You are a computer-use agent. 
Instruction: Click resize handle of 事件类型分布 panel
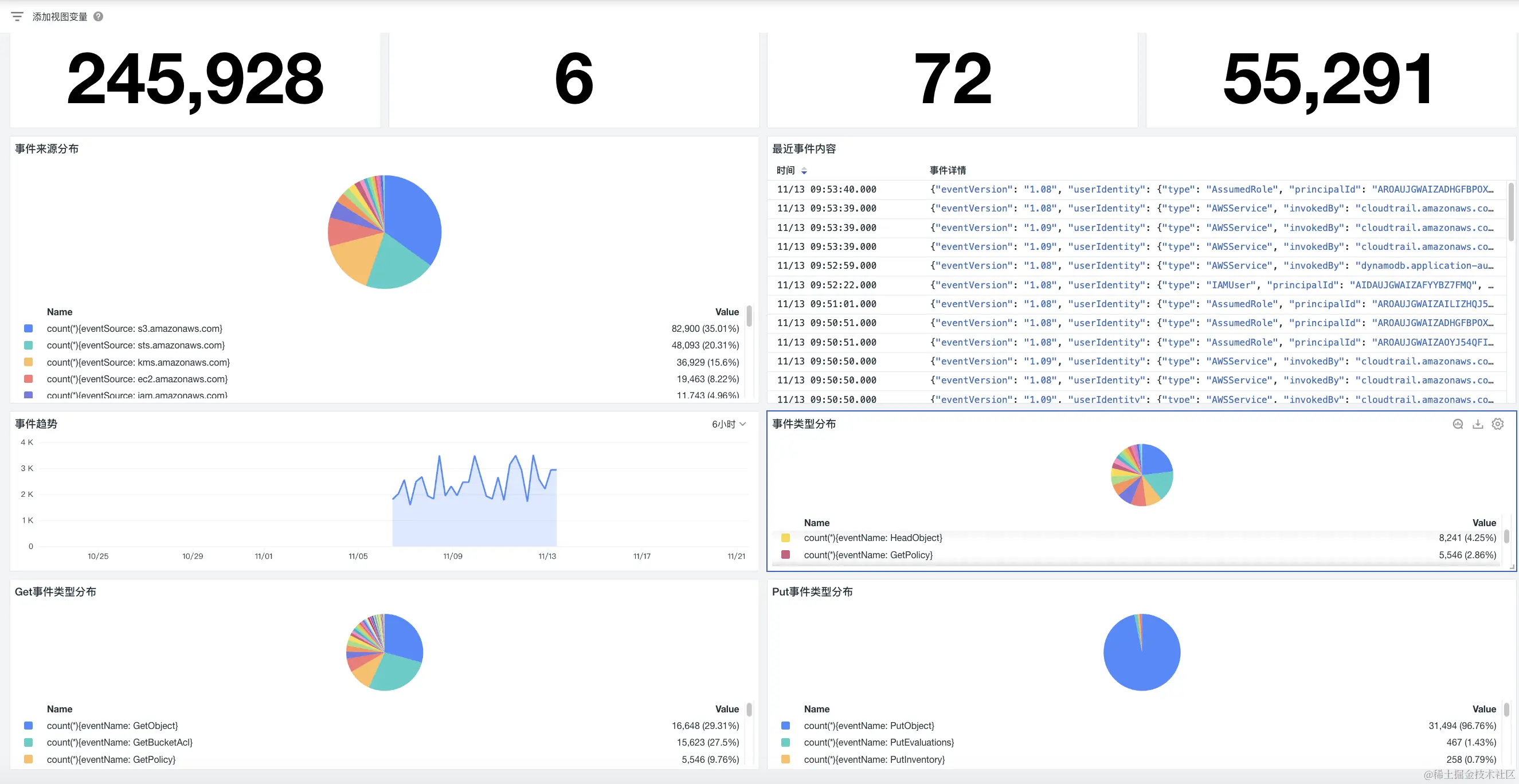[x=1512, y=567]
